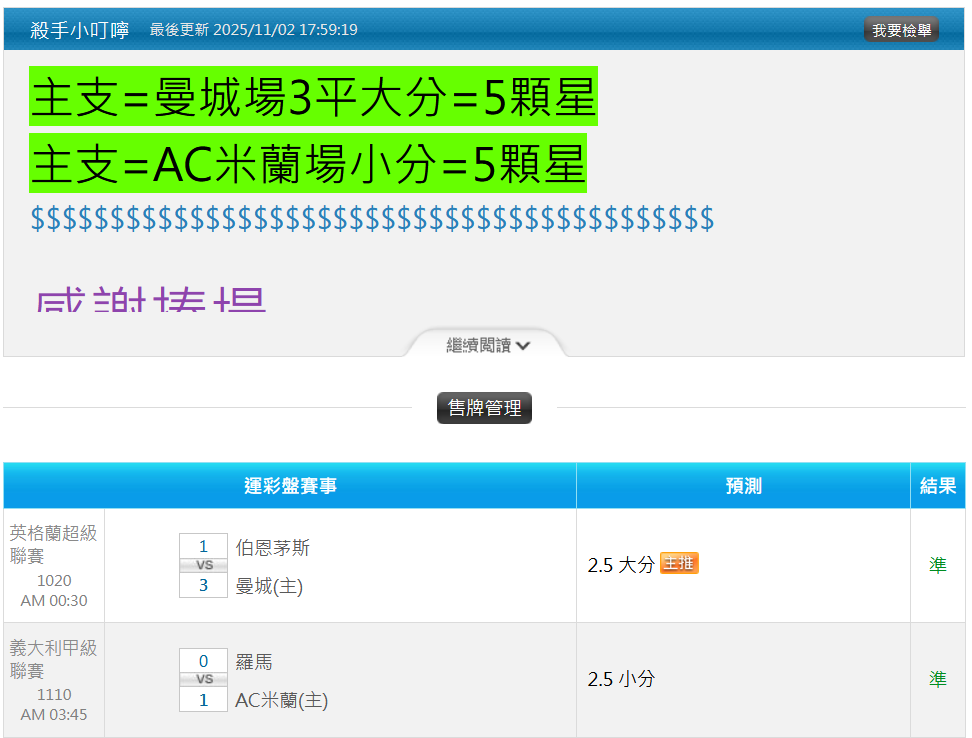Click the author name 殺手小叮噹
Viewport: 972px width, 738px height.
[x=79, y=30]
